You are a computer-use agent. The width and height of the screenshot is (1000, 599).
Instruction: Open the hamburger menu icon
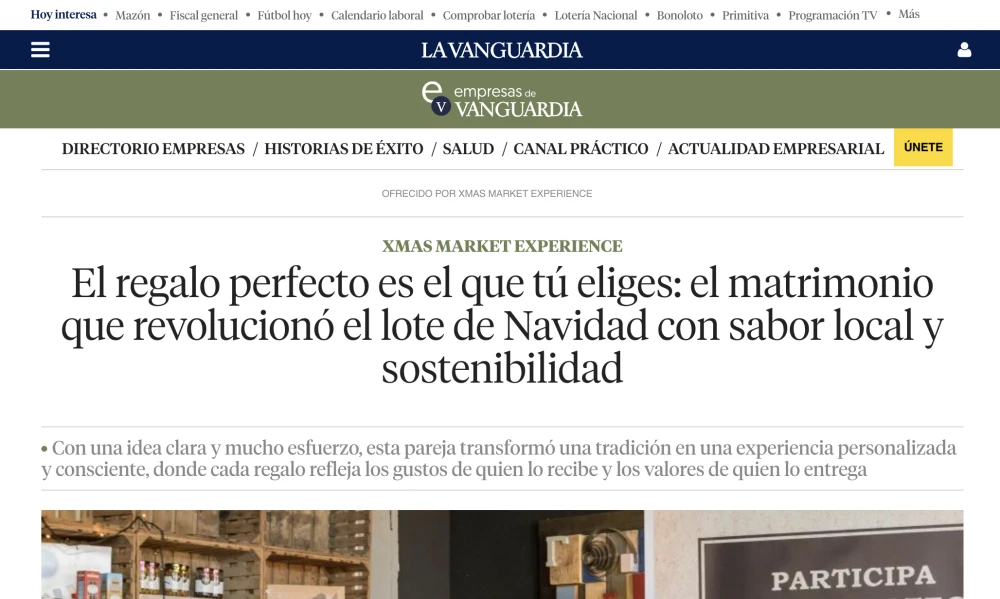click(40, 50)
